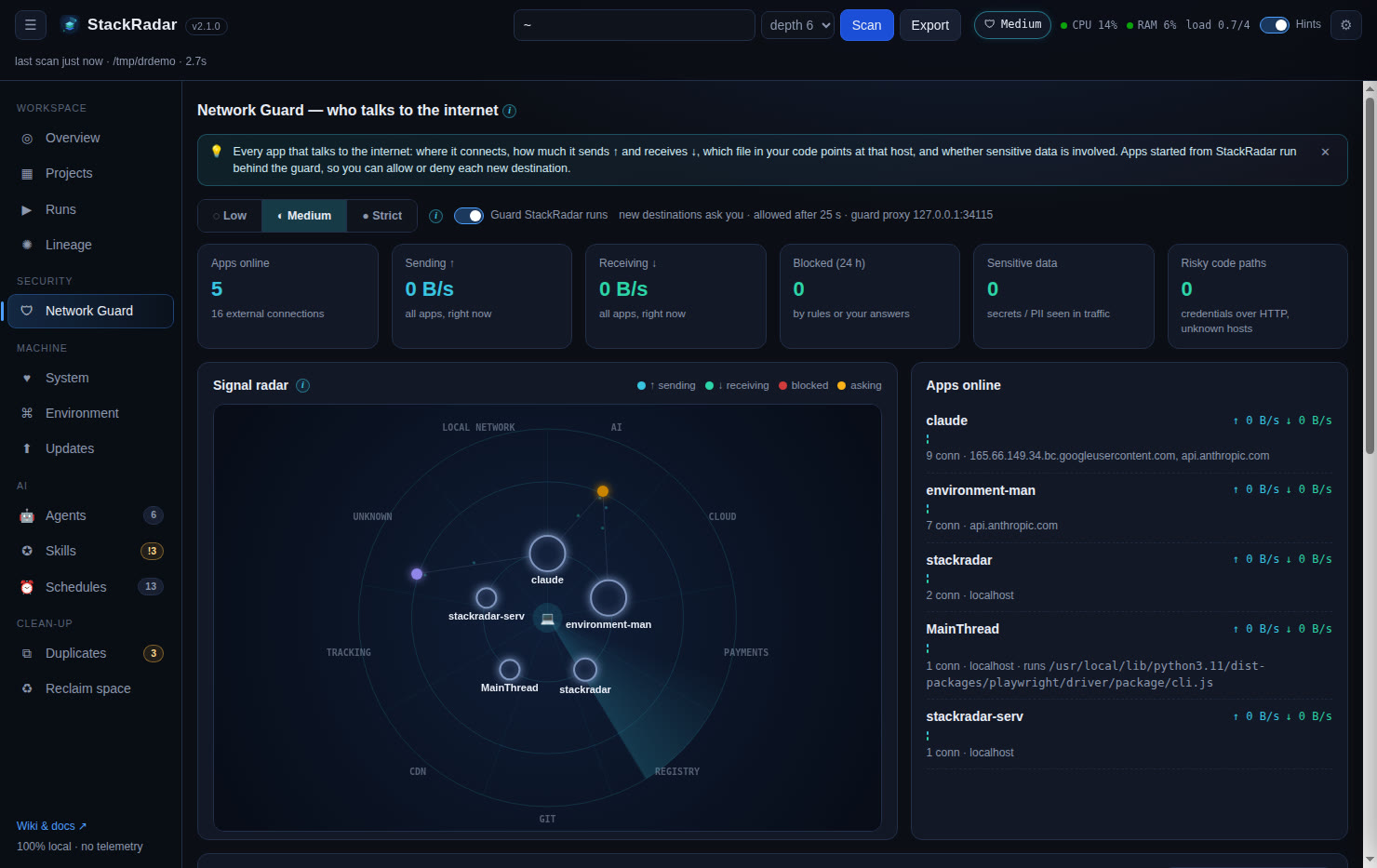Click the claude node on radar

click(x=547, y=554)
